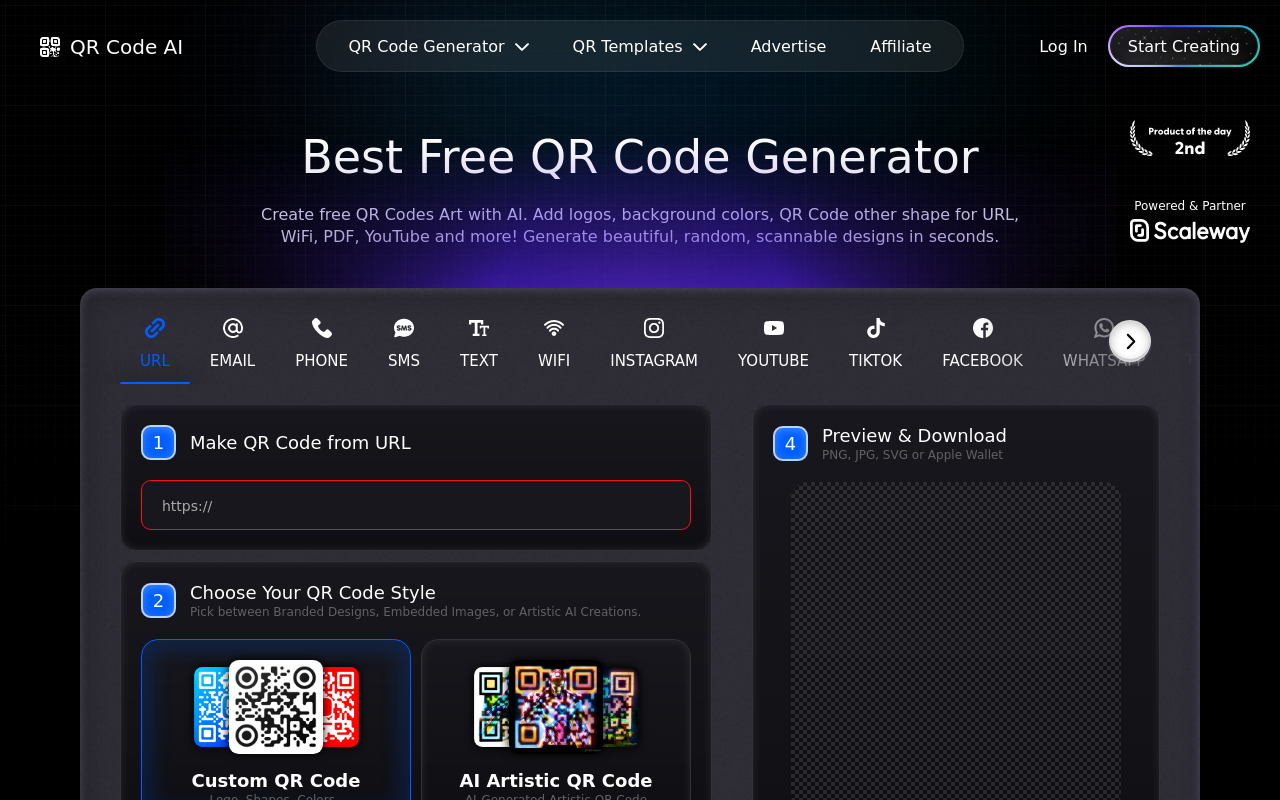Switch to the TEXT tab label
This screenshot has width=1280, height=800.
[x=479, y=361]
